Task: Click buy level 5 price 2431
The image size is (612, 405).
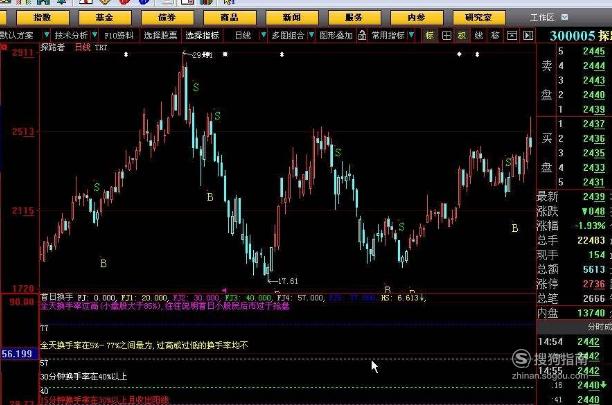Action: coord(594,182)
